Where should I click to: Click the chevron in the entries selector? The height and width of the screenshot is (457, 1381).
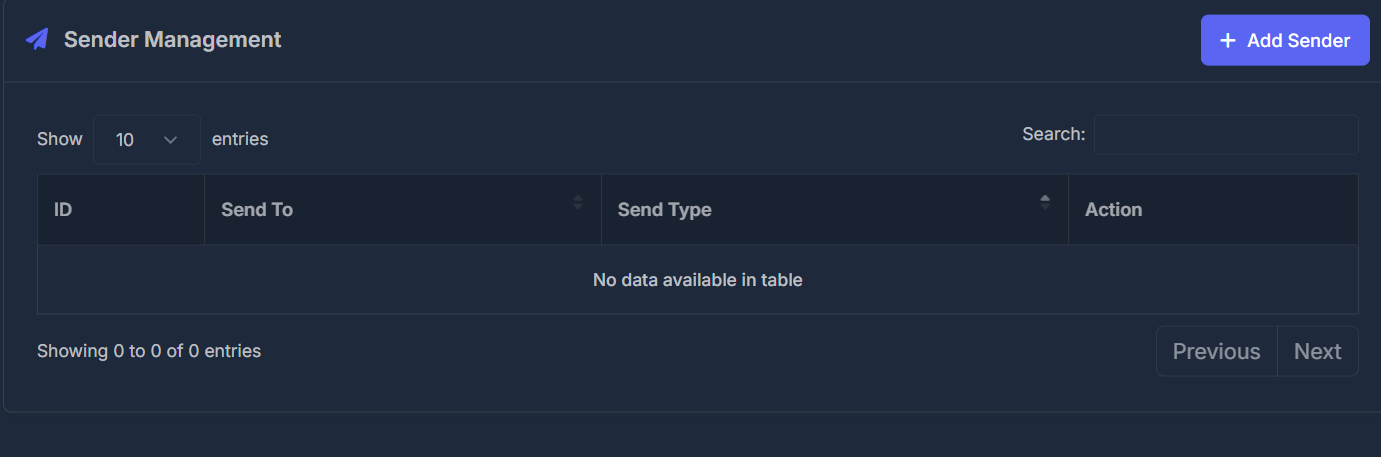coord(170,140)
